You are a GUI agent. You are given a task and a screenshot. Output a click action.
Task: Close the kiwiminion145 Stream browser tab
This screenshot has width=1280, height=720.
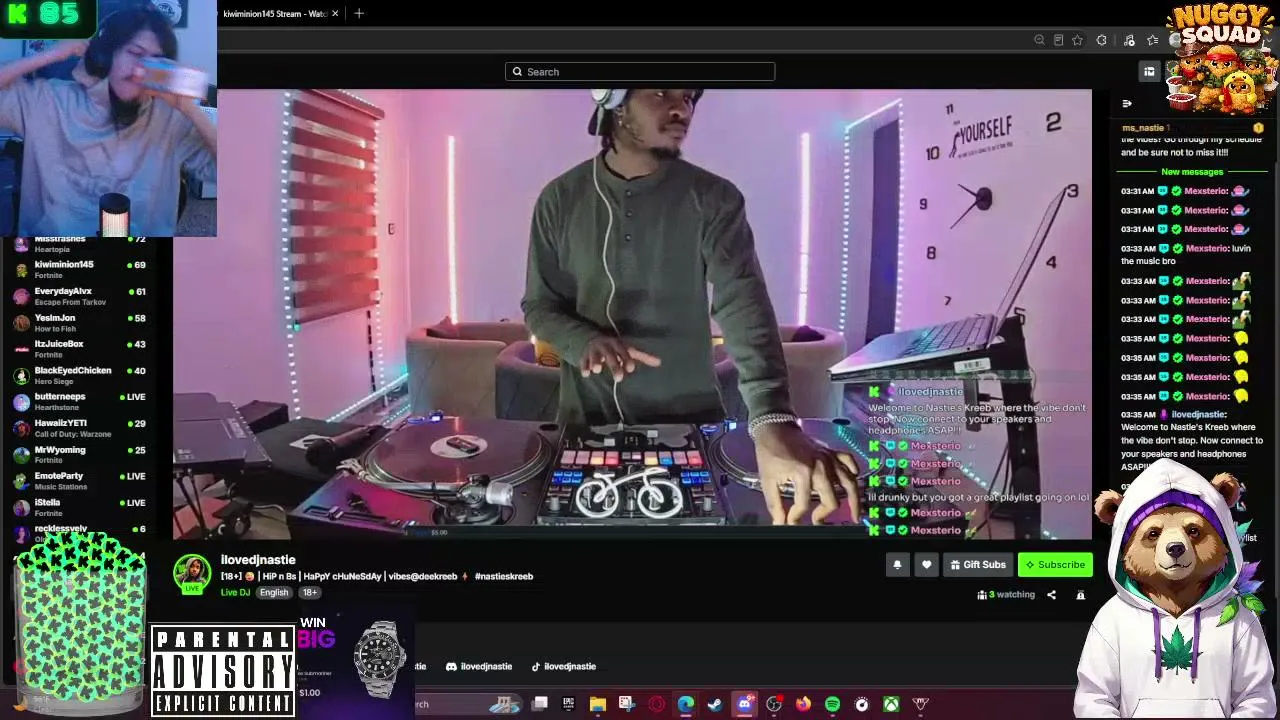(335, 14)
